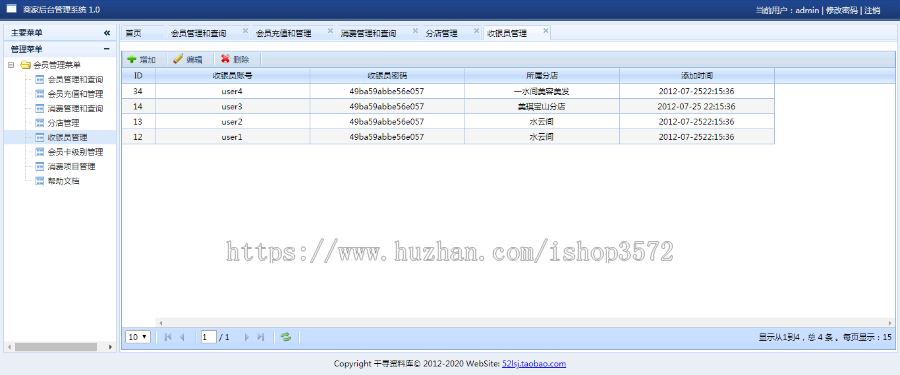Viewport: 900px width, 375px height.
Task: Click ID cell 34
Action: tap(138, 91)
